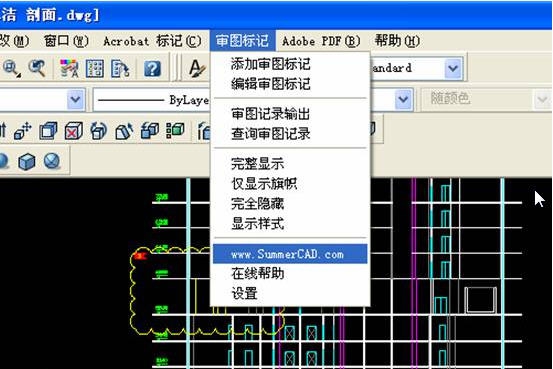
Task: Click the blue question mark Help icon
Action: pos(152,68)
